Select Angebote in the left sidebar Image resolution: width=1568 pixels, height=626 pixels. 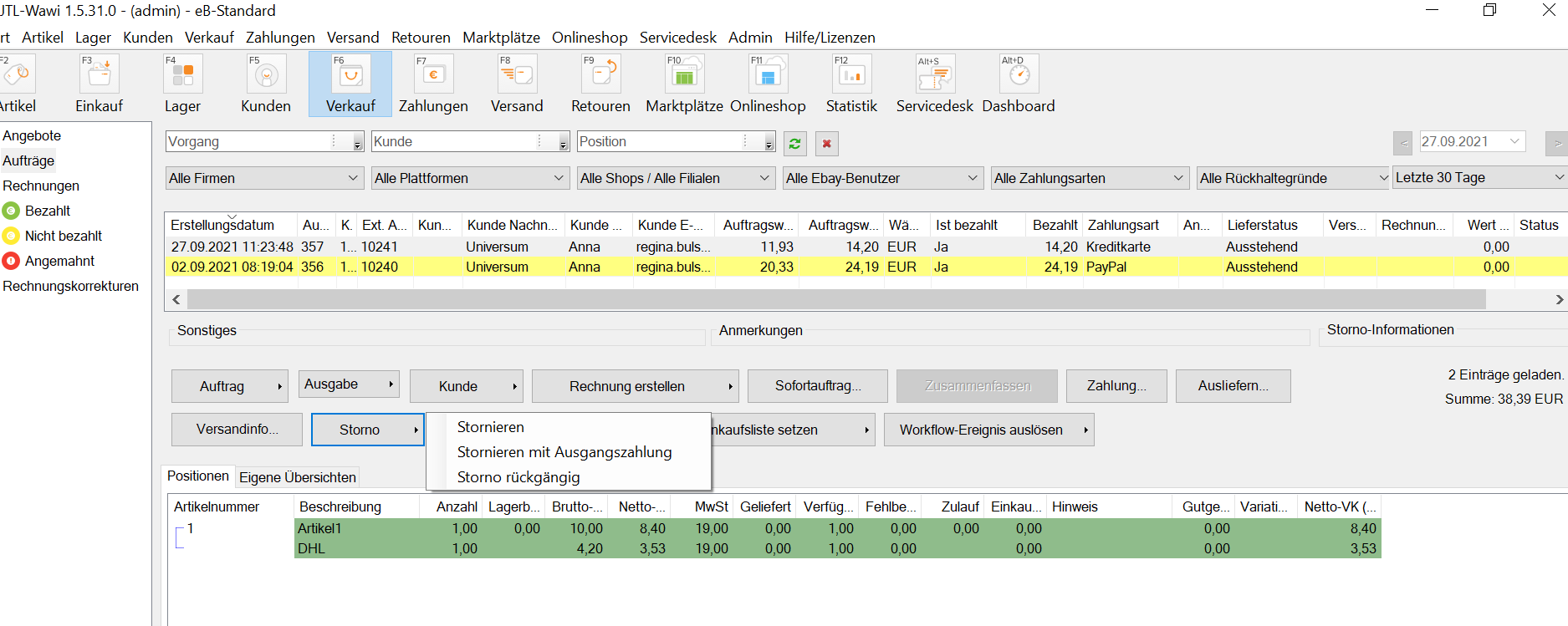click(x=32, y=135)
